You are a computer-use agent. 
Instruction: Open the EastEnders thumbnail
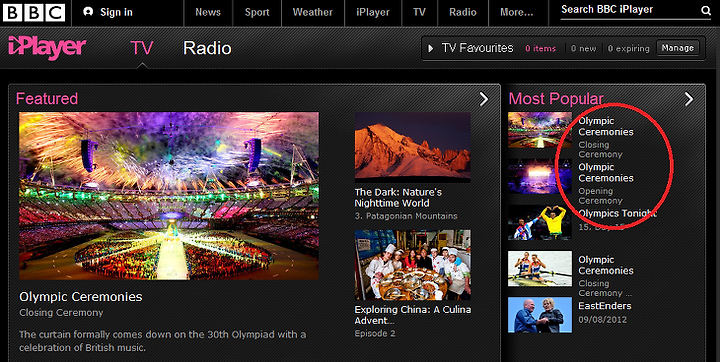tap(540, 315)
